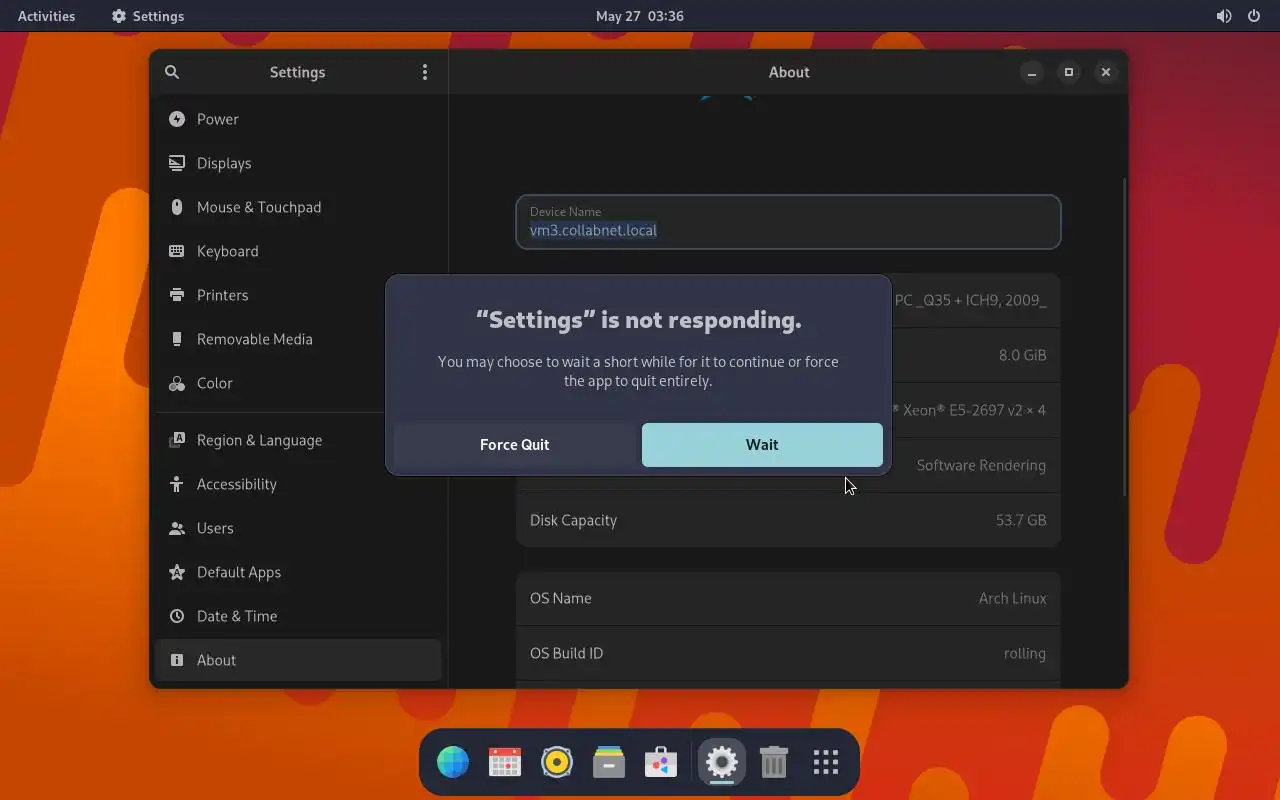Open the clock showing May 27 03:36
Viewport: 1280px width, 800px height.
(640, 16)
